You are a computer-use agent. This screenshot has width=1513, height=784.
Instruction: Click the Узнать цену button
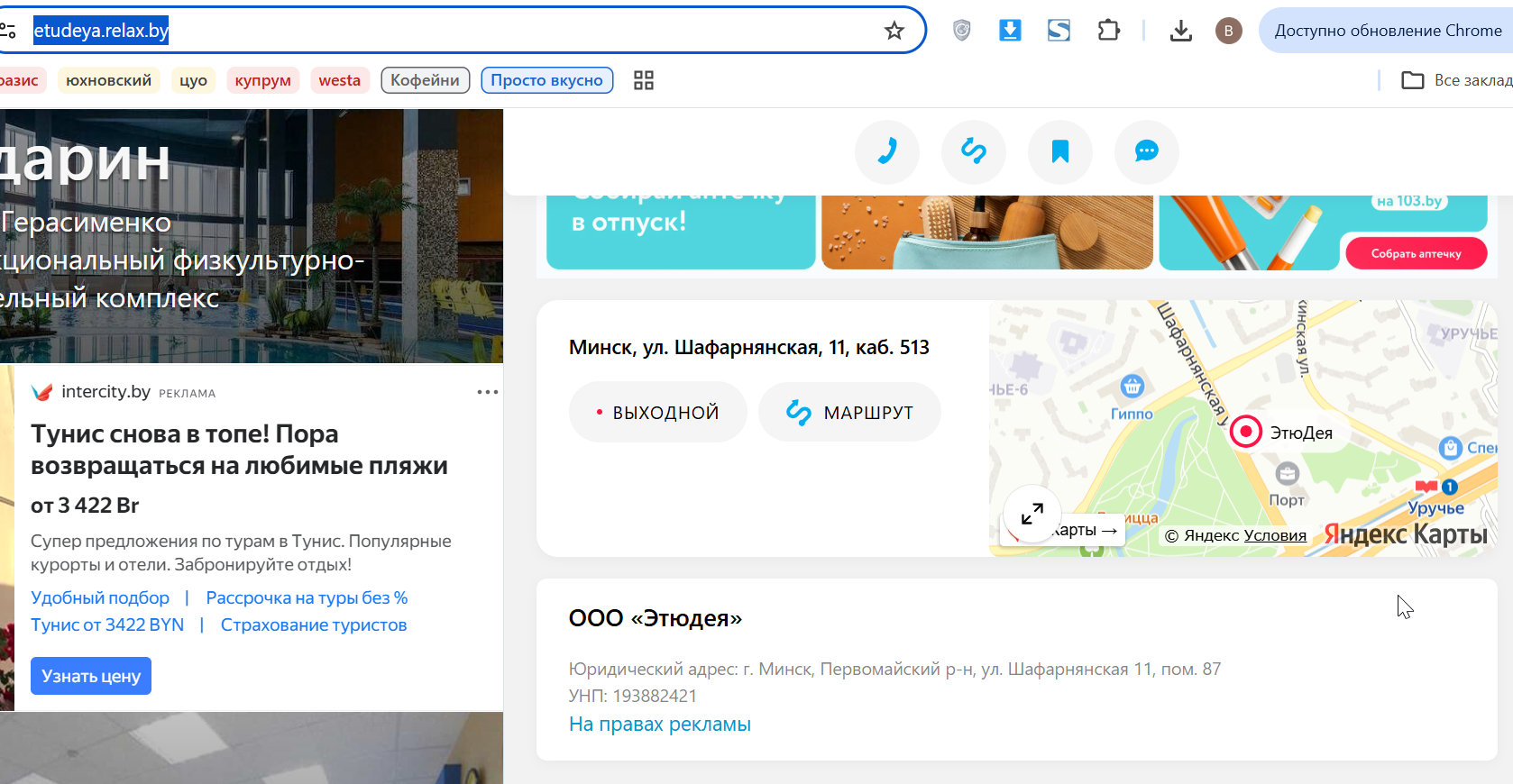[x=91, y=676]
